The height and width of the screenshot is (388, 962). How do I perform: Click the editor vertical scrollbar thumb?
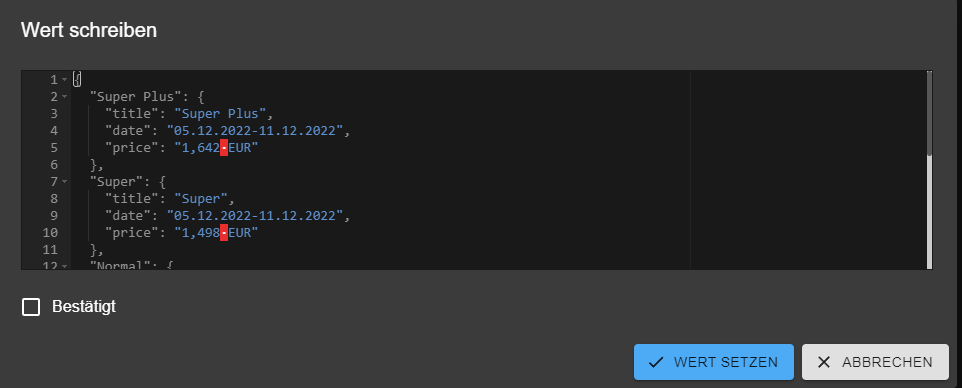[x=929, y=114]
